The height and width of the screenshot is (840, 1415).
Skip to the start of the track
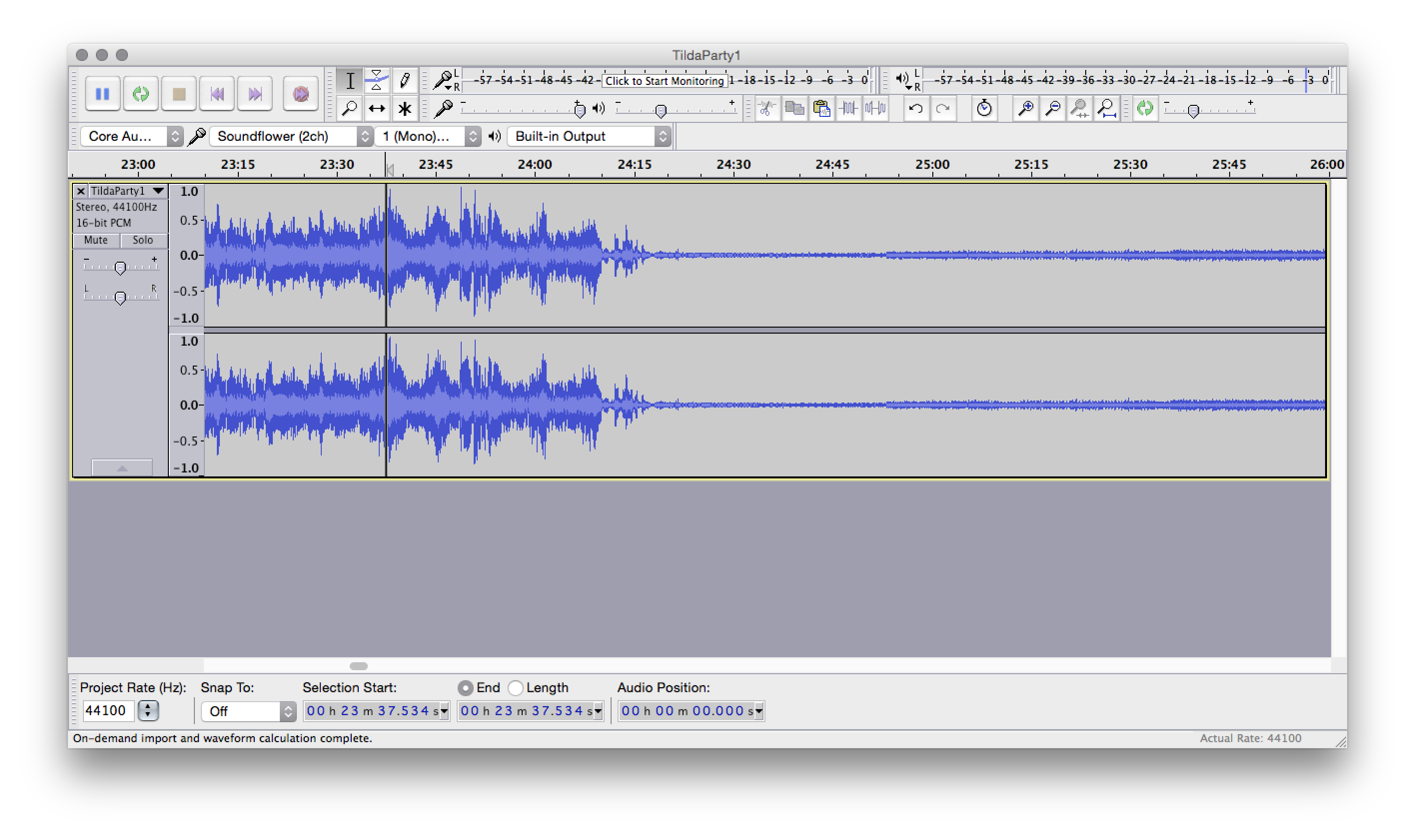[217, 93]
